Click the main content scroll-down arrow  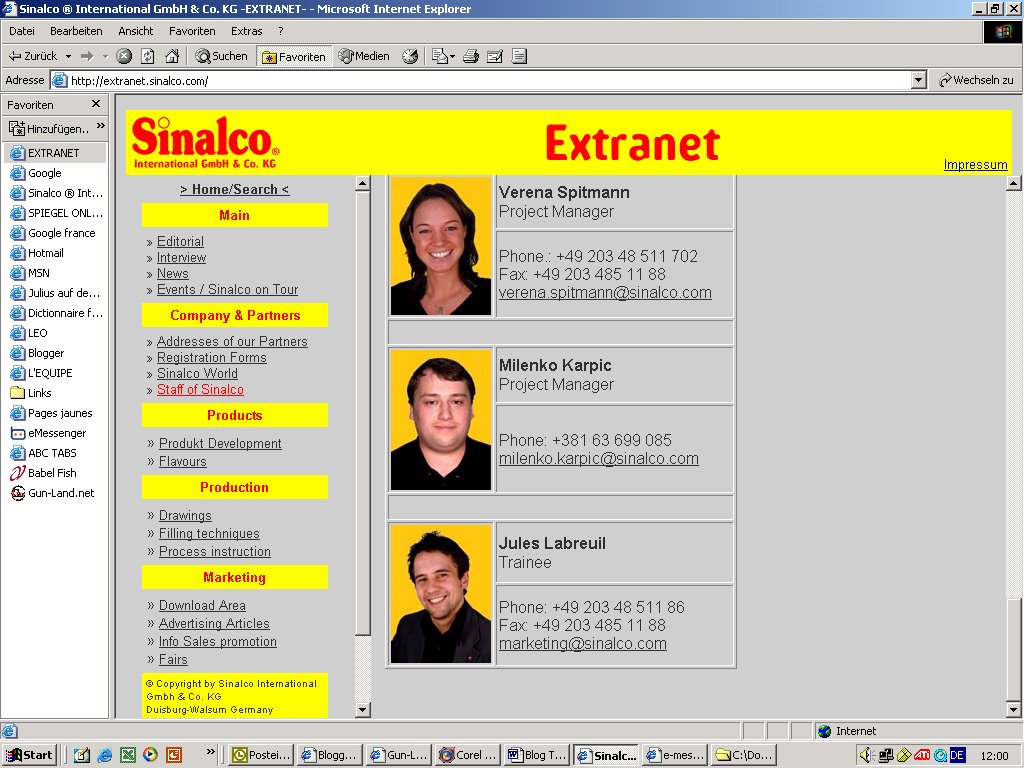click(1013, 709)
